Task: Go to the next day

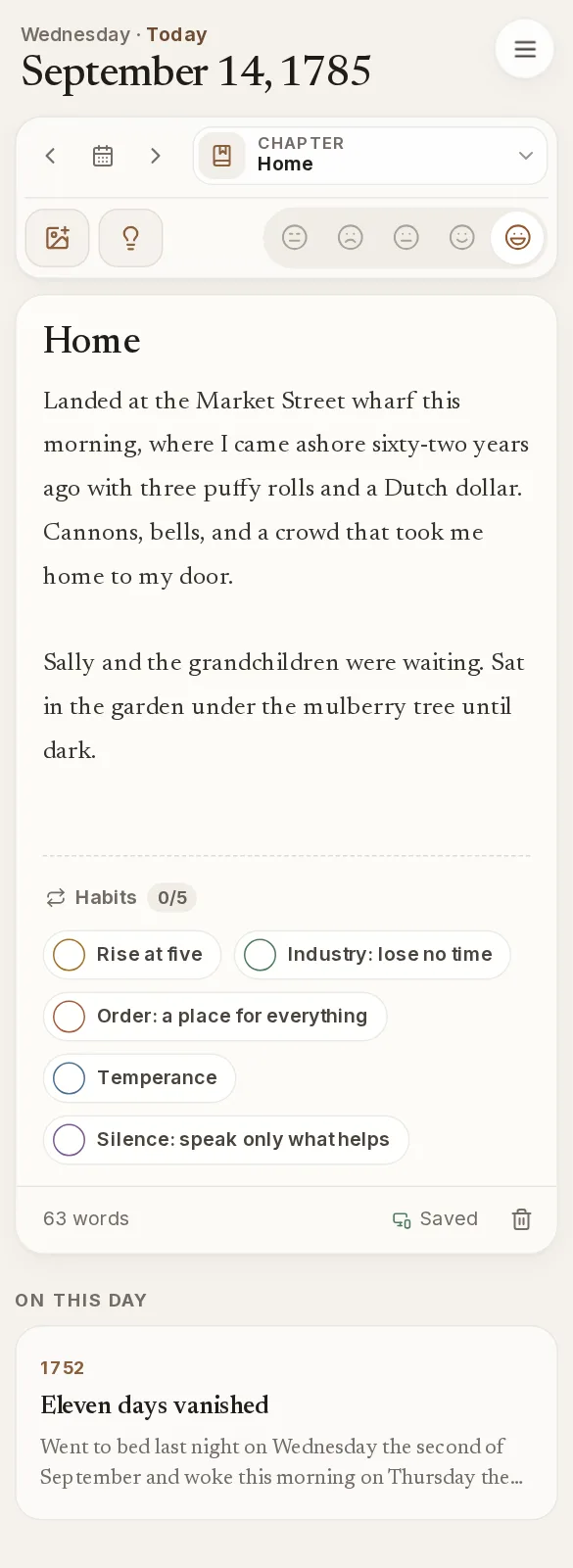Action: point(155,156)
